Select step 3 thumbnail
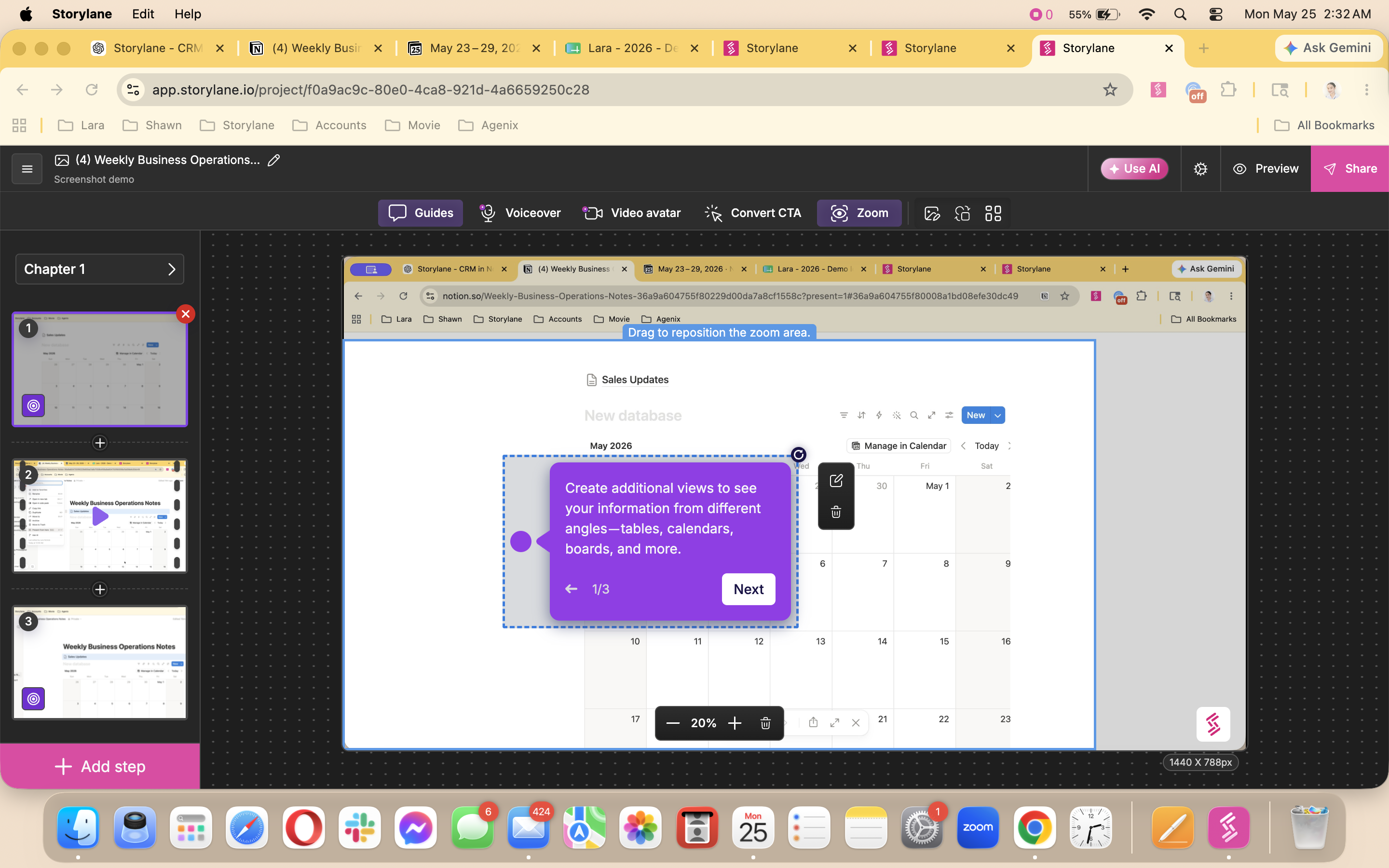The width and height of the screenshot is (1389, 868). pos(100,662)
